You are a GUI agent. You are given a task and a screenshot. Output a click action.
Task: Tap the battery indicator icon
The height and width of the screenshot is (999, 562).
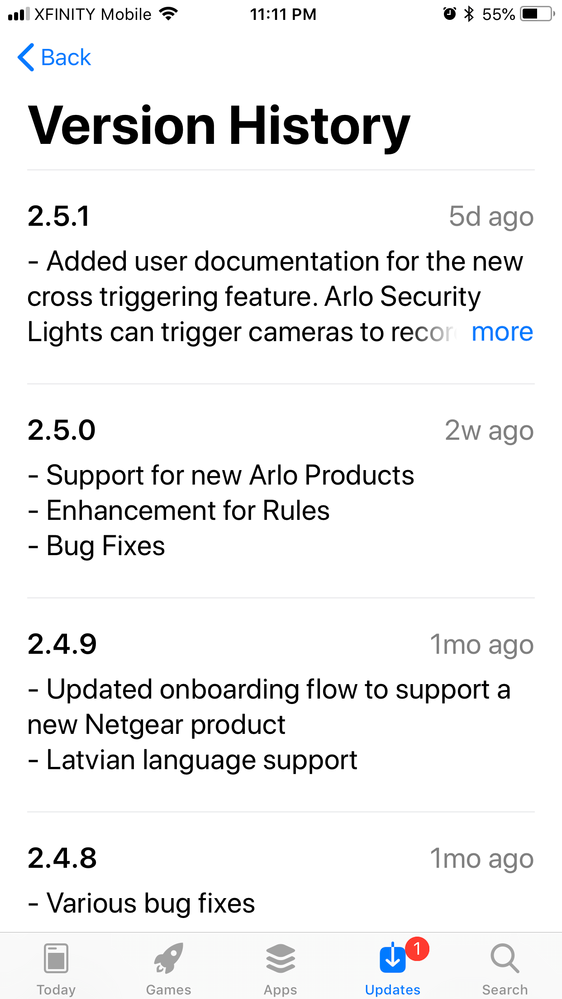coord(538,14)
